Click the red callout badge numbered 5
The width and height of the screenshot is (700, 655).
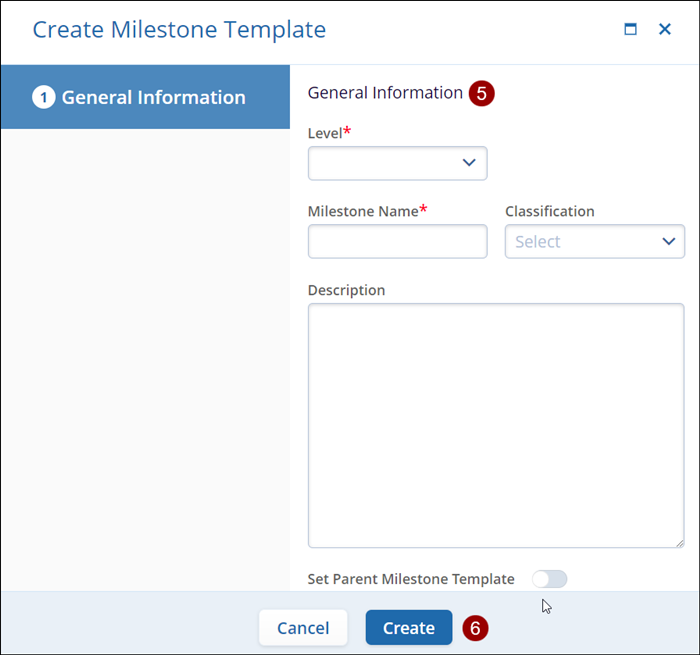tap(482, 93)
